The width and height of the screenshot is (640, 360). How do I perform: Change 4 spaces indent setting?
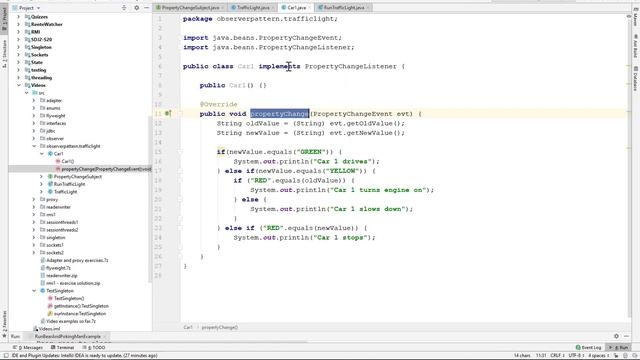[598, 356]
